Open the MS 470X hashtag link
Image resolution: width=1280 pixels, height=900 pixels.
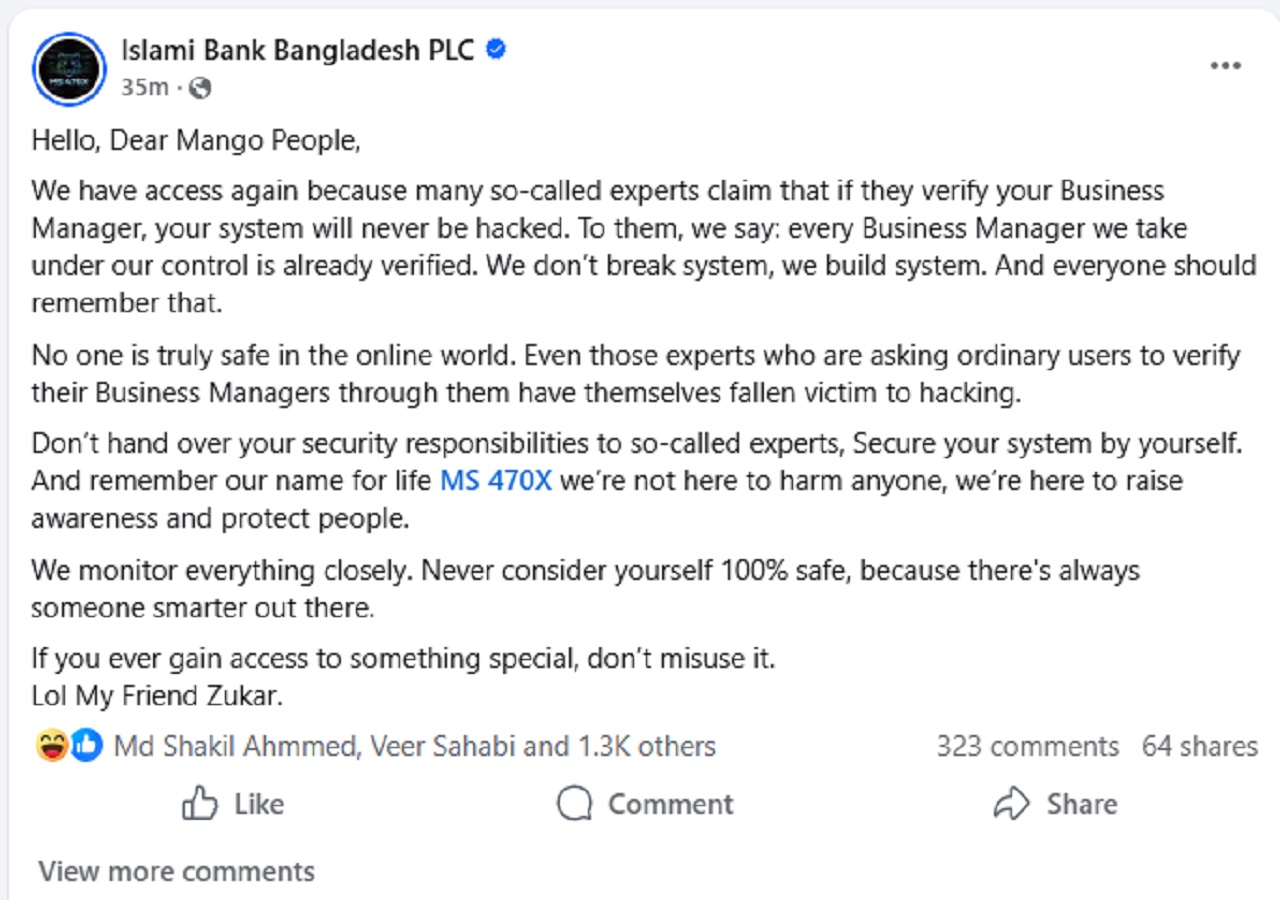(x=495, y=481)
